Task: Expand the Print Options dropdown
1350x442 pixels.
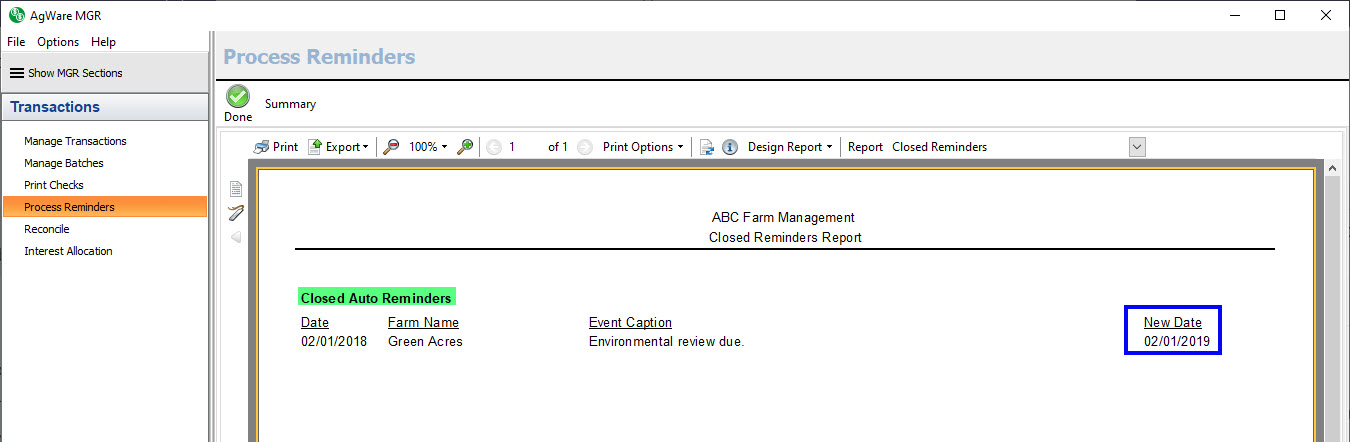Action: 643,147
